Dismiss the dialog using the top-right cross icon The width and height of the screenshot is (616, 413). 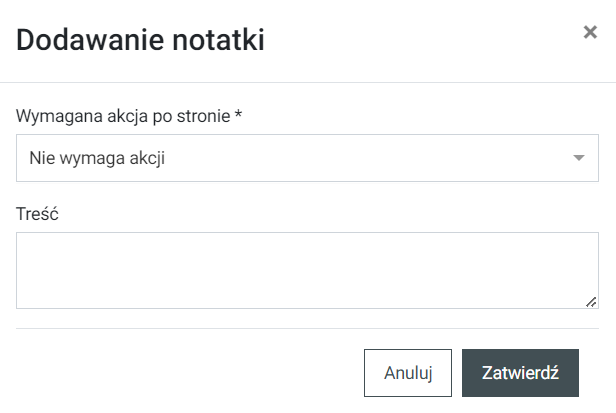click(590, 32)
